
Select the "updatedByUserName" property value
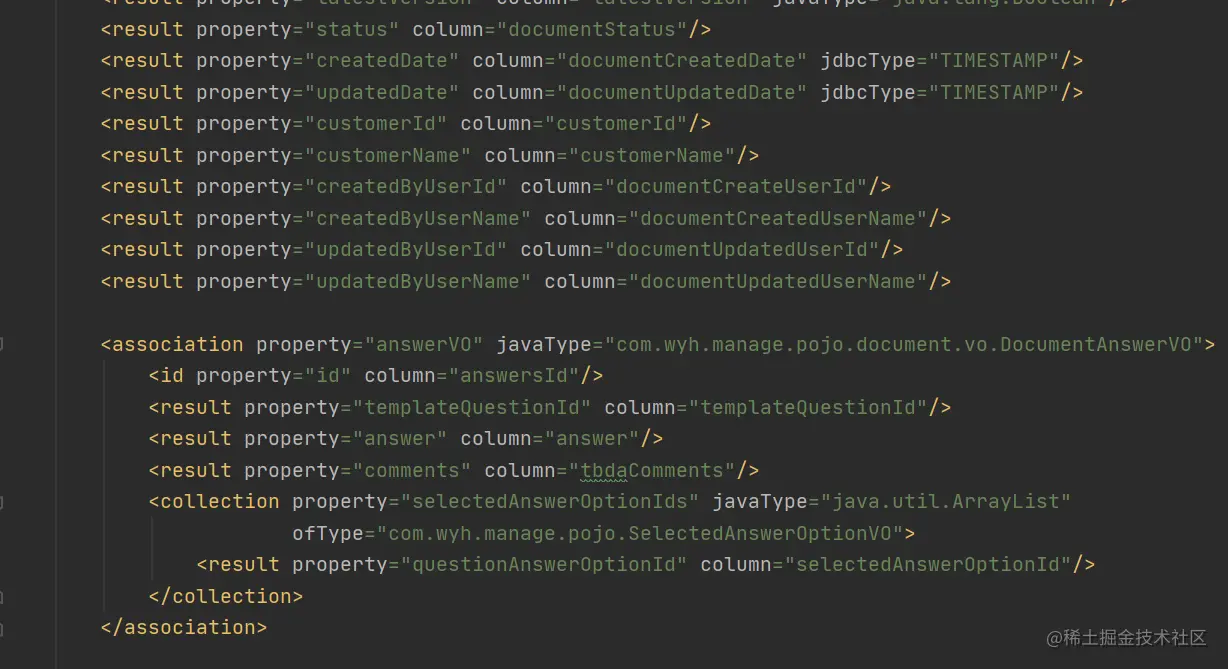418,282
